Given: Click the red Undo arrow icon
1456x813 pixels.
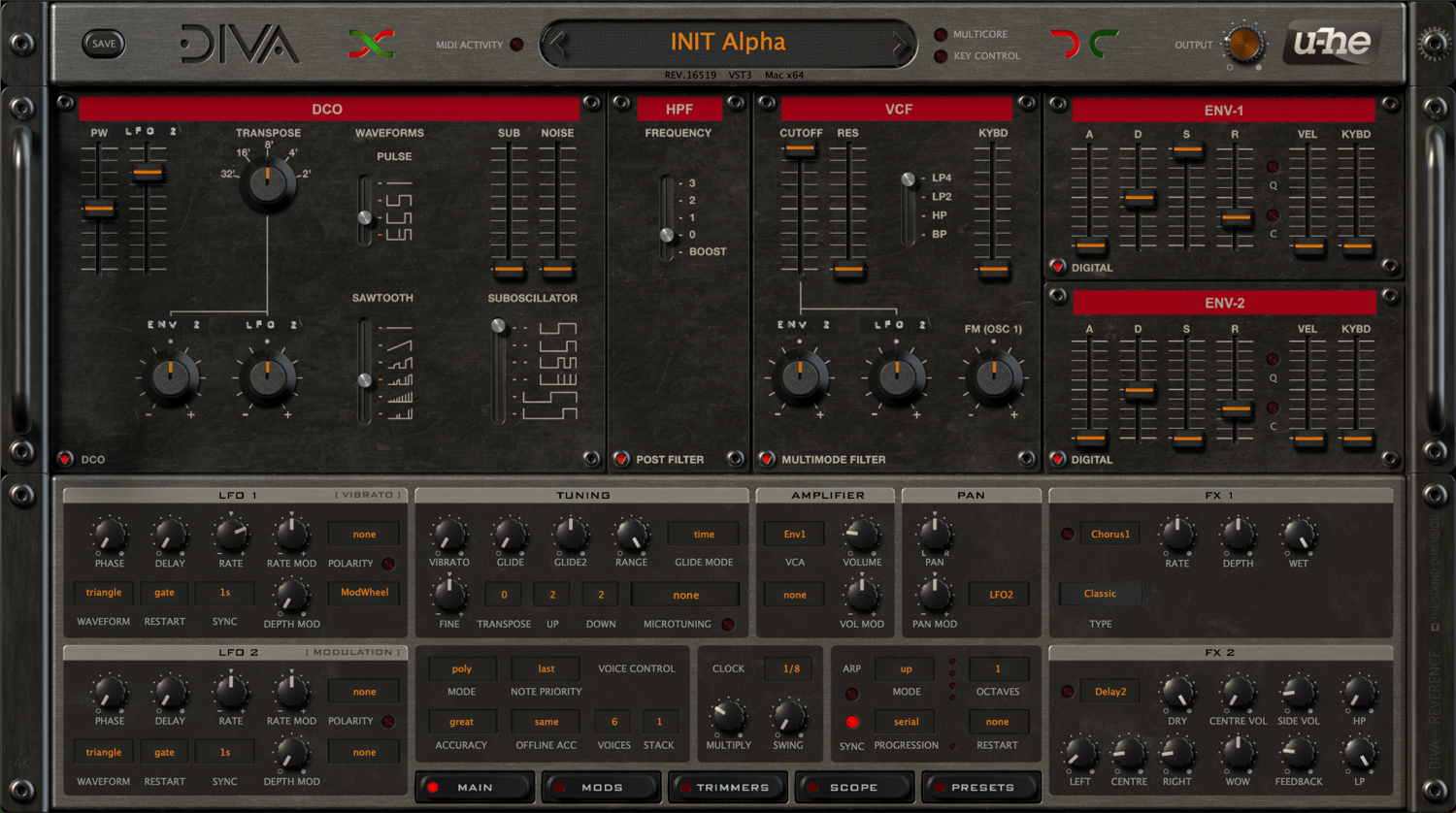Looking at the screenshot, I should (1065, 44).
